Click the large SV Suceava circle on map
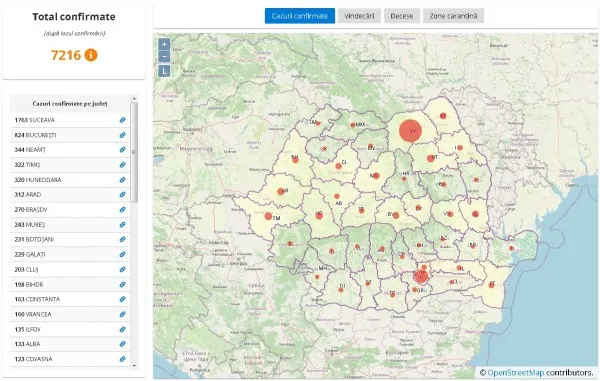Screen dimensions: 600x381 [410, 130]
